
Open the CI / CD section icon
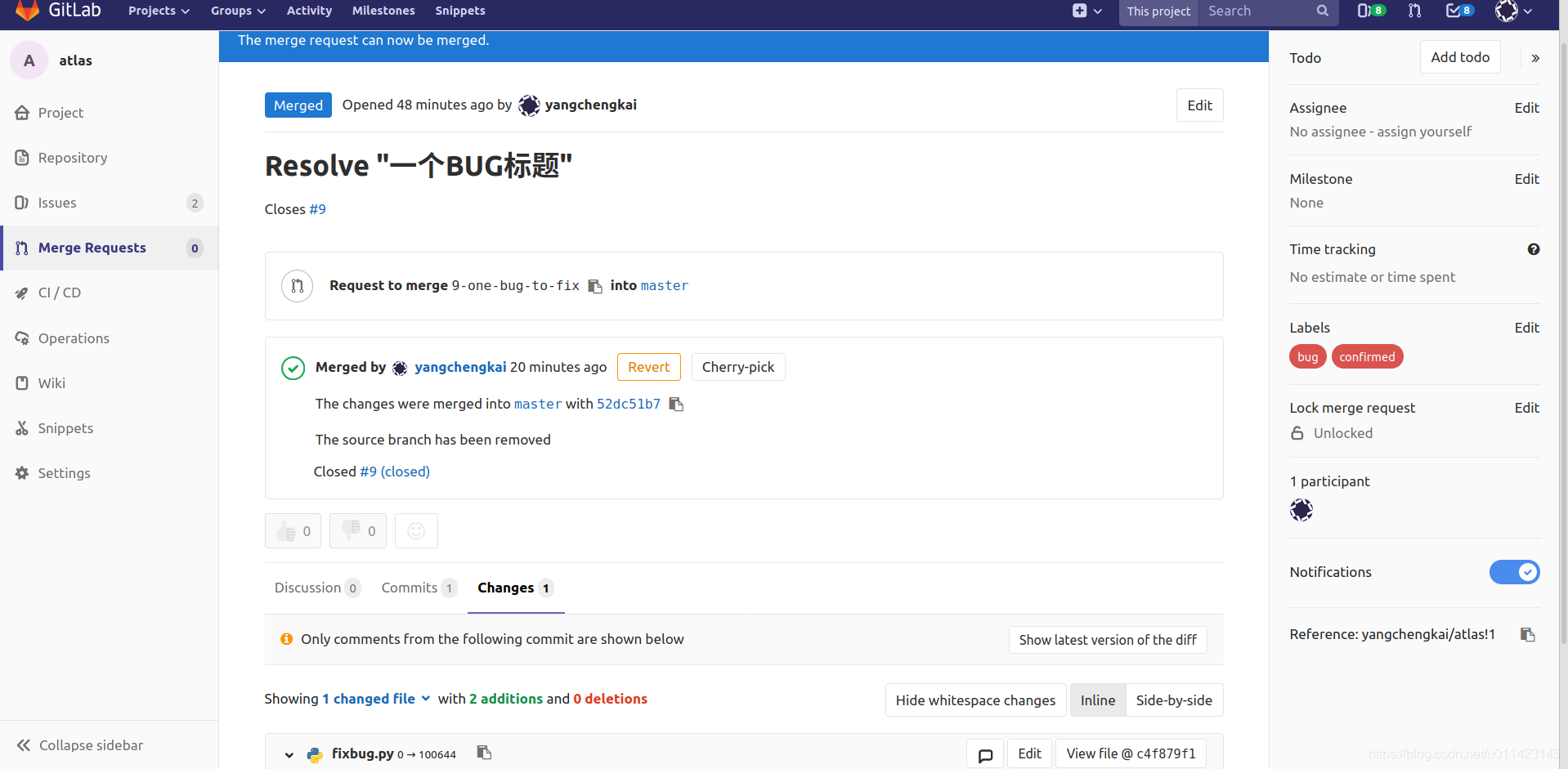[x=22, y=293]
